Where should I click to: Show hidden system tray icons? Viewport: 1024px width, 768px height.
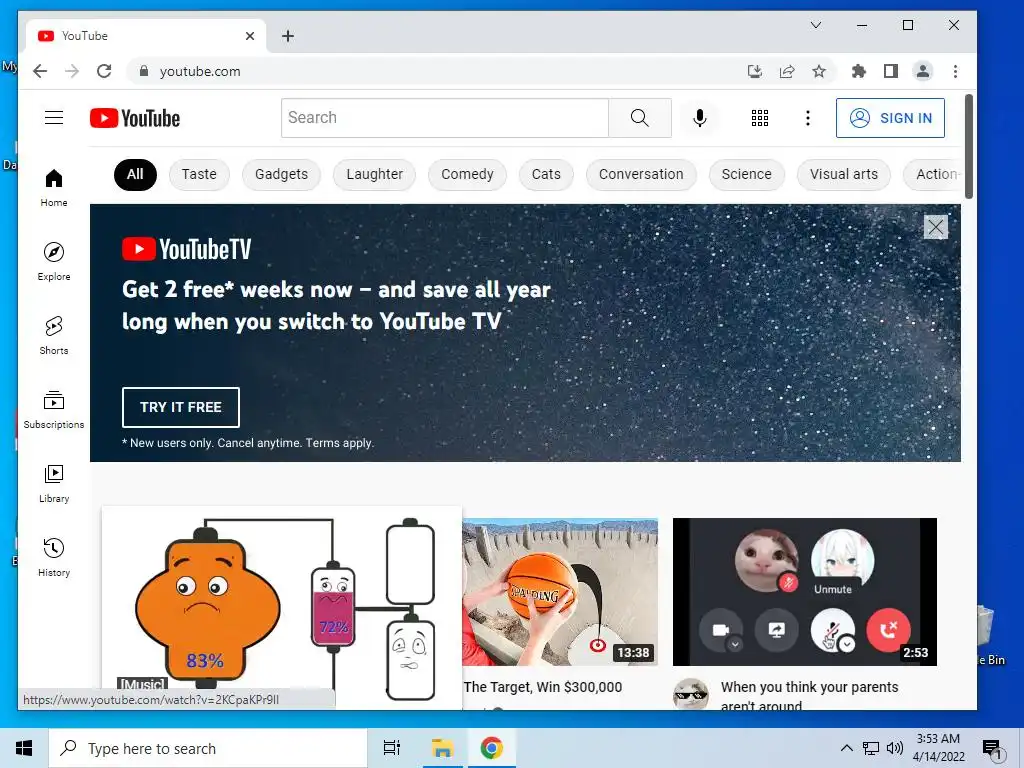(x=846, y=748)
